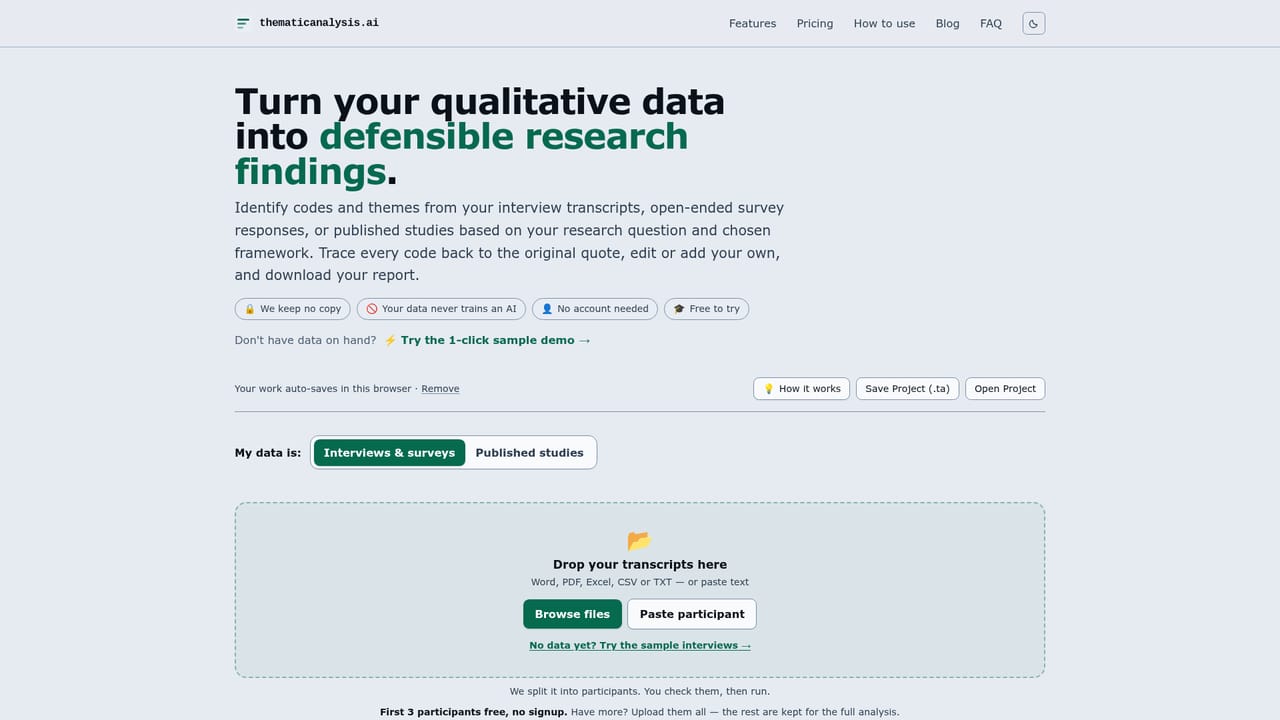Try the 1-click sample demo link
Screen dimensions: 1280x720
pyautogui.click(x=495, y=340)
